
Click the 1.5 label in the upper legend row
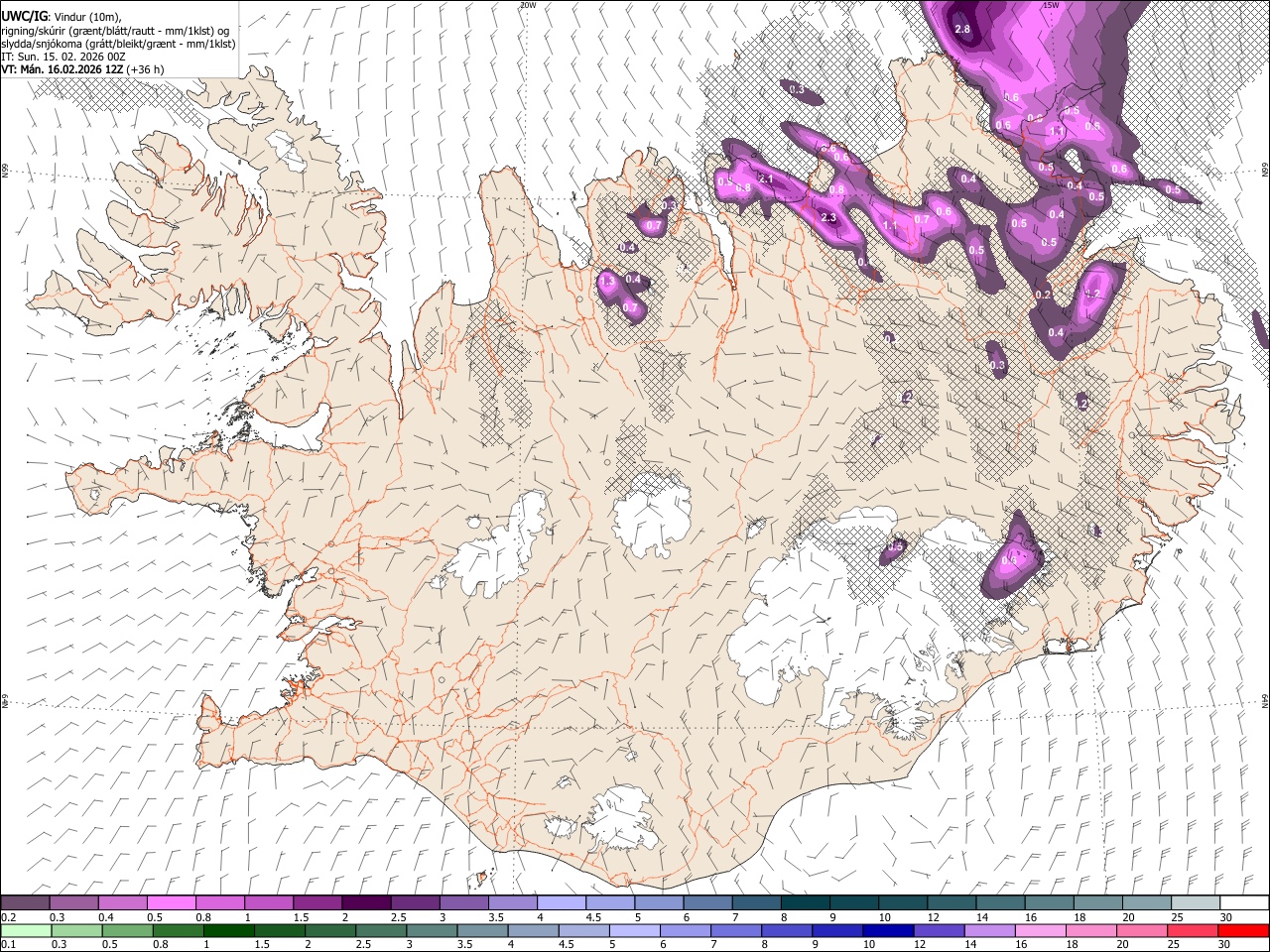pyautogui.click(x=301, y=917)
